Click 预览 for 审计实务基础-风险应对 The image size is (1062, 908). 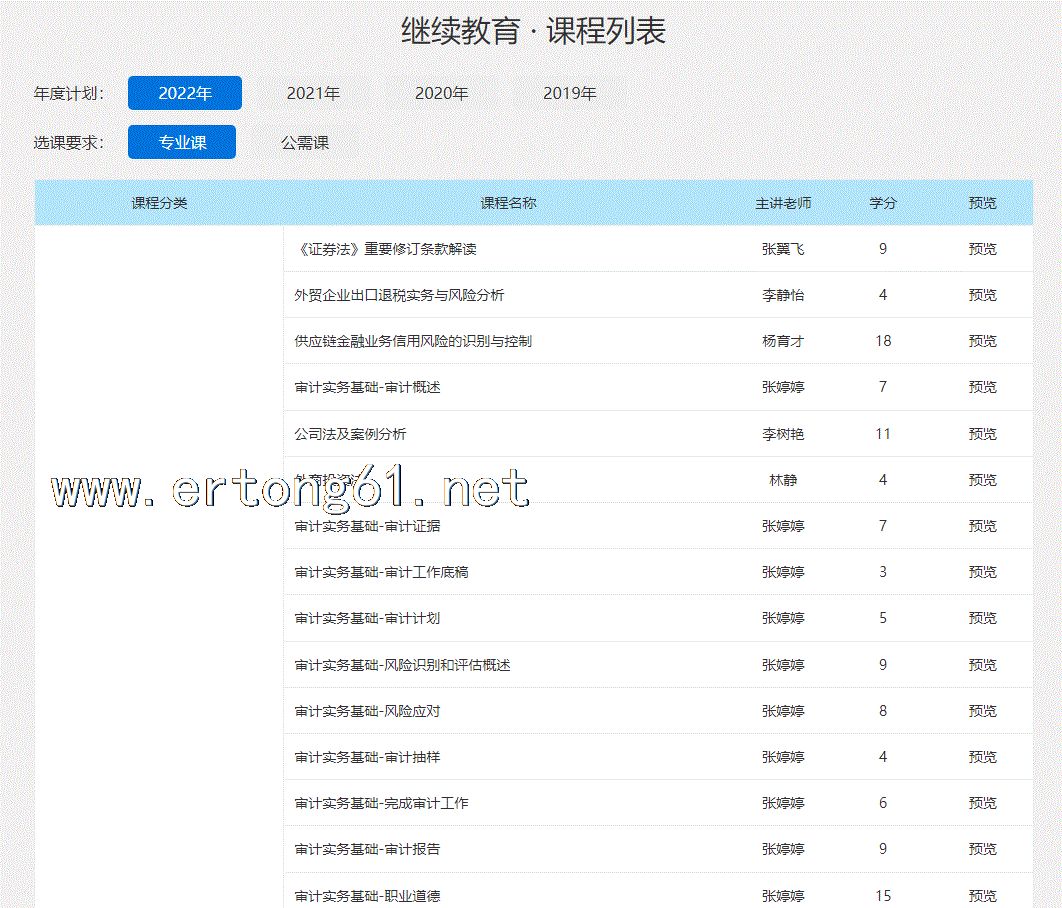[x=982, y=711]
